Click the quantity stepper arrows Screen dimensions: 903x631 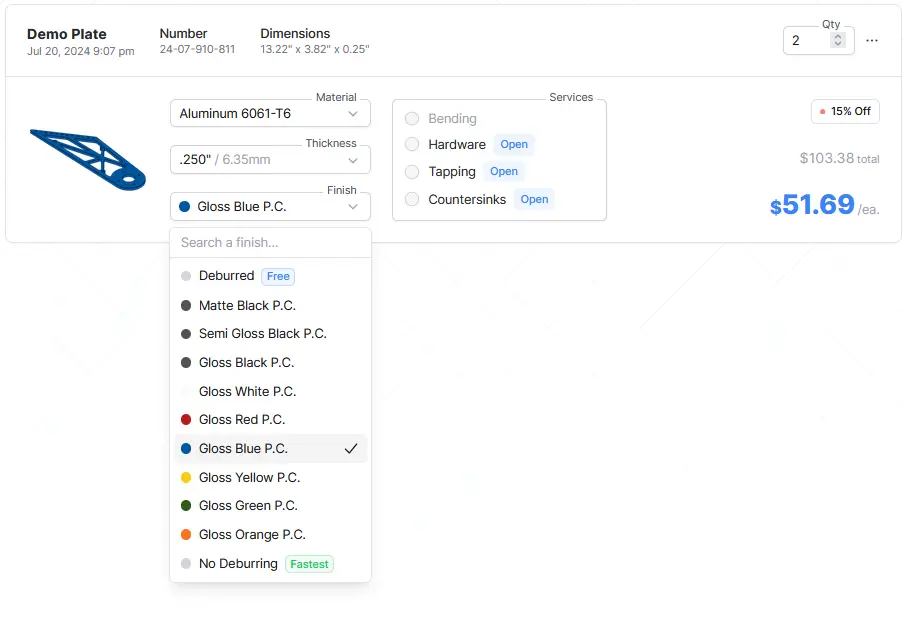pos(838,41)
